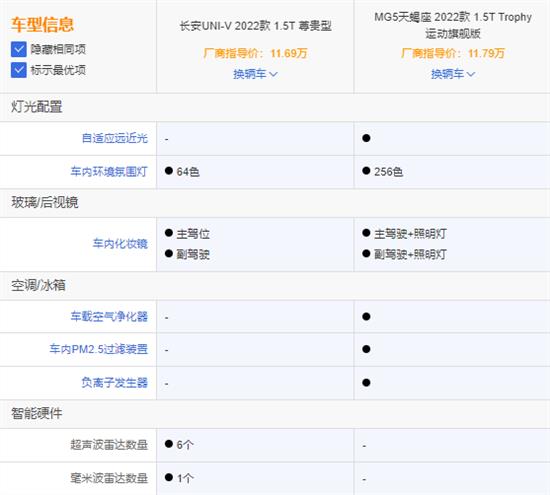Viewport: 550px width, 495px height.
Task: Click the MG5 dot in 自适应远近光 row
Action: 366,138
